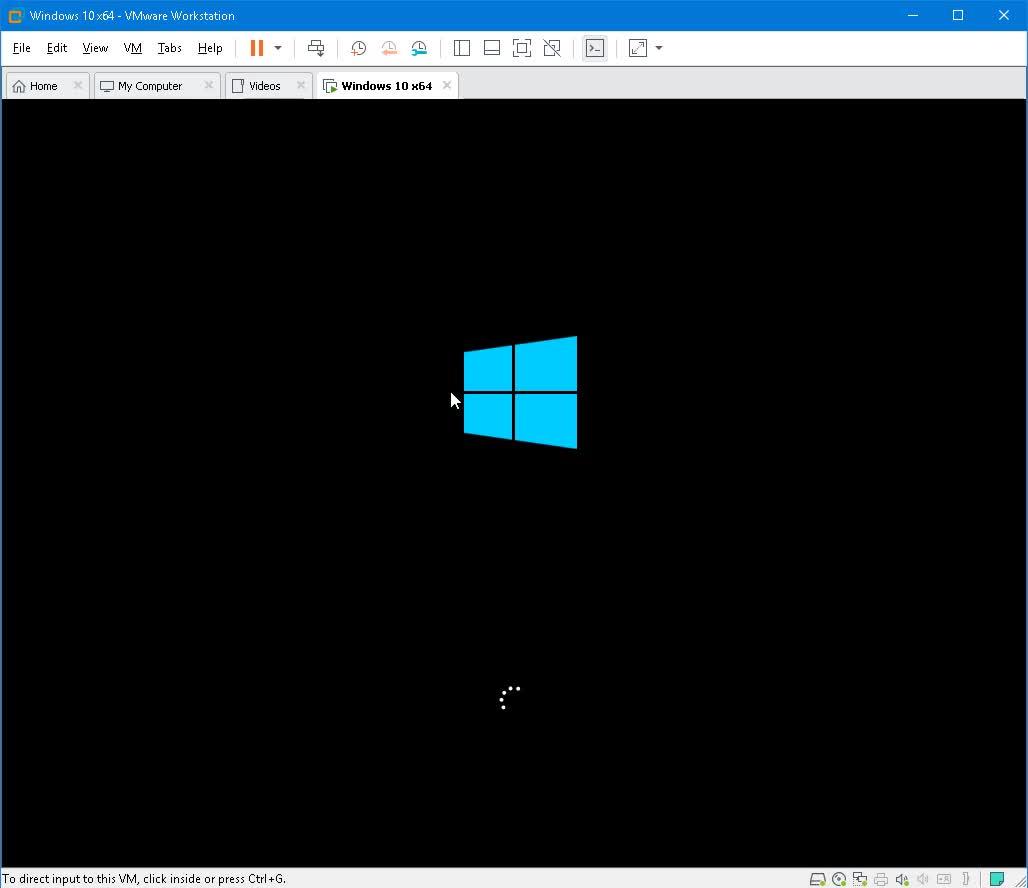Image resolution: width=1028 pixels, height=888 pixels.
Task: Open the Help menu
Action: [210, 48]
